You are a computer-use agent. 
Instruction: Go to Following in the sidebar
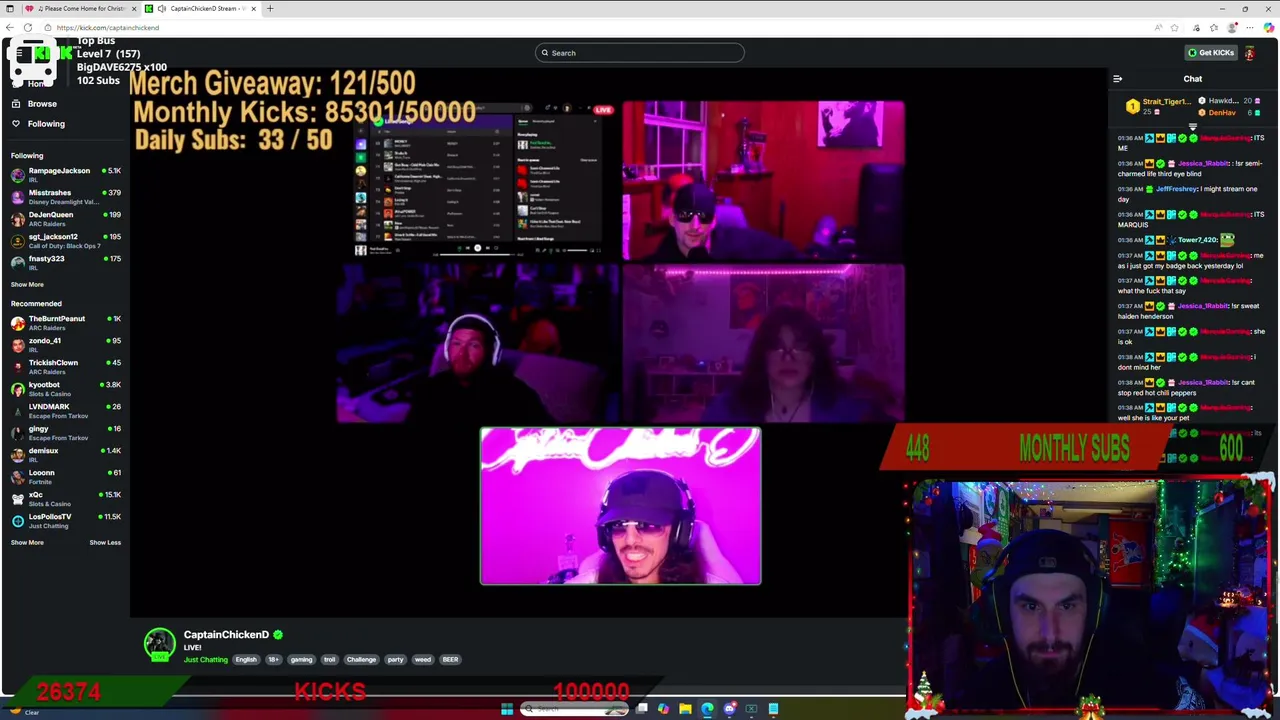46,124
